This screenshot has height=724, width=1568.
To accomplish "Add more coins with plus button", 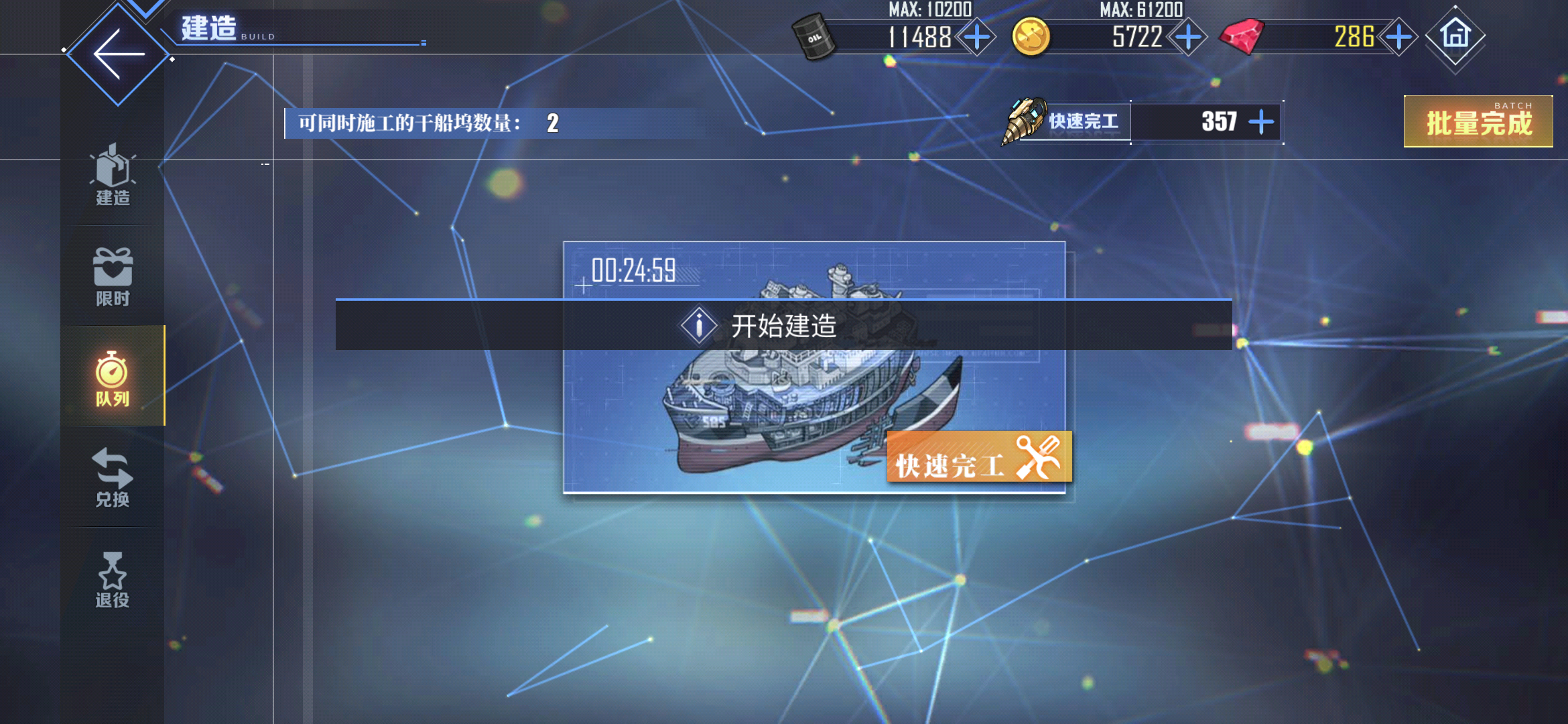I will tap(1188, 37).
